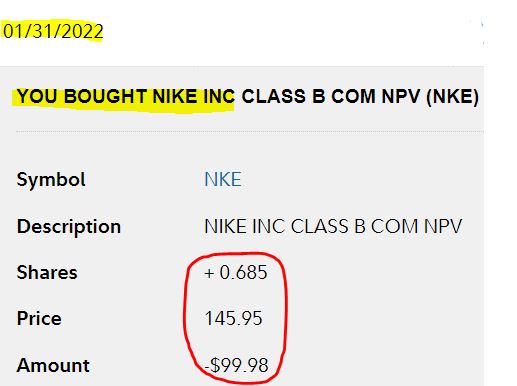
Task: Select the Amount field label
Action: (53, 365)
